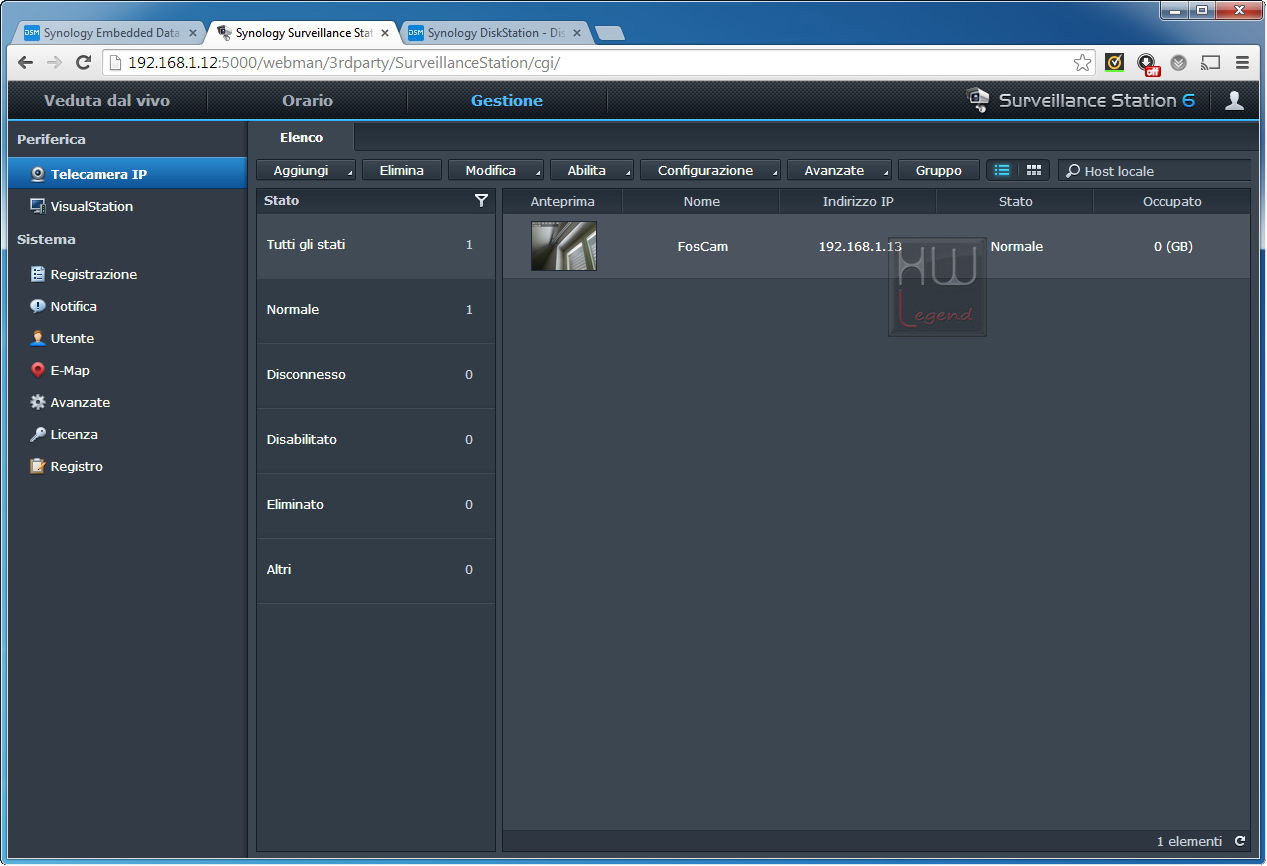
Task: Filter by Tutti gli stati
Action: [x=375, y=245]
